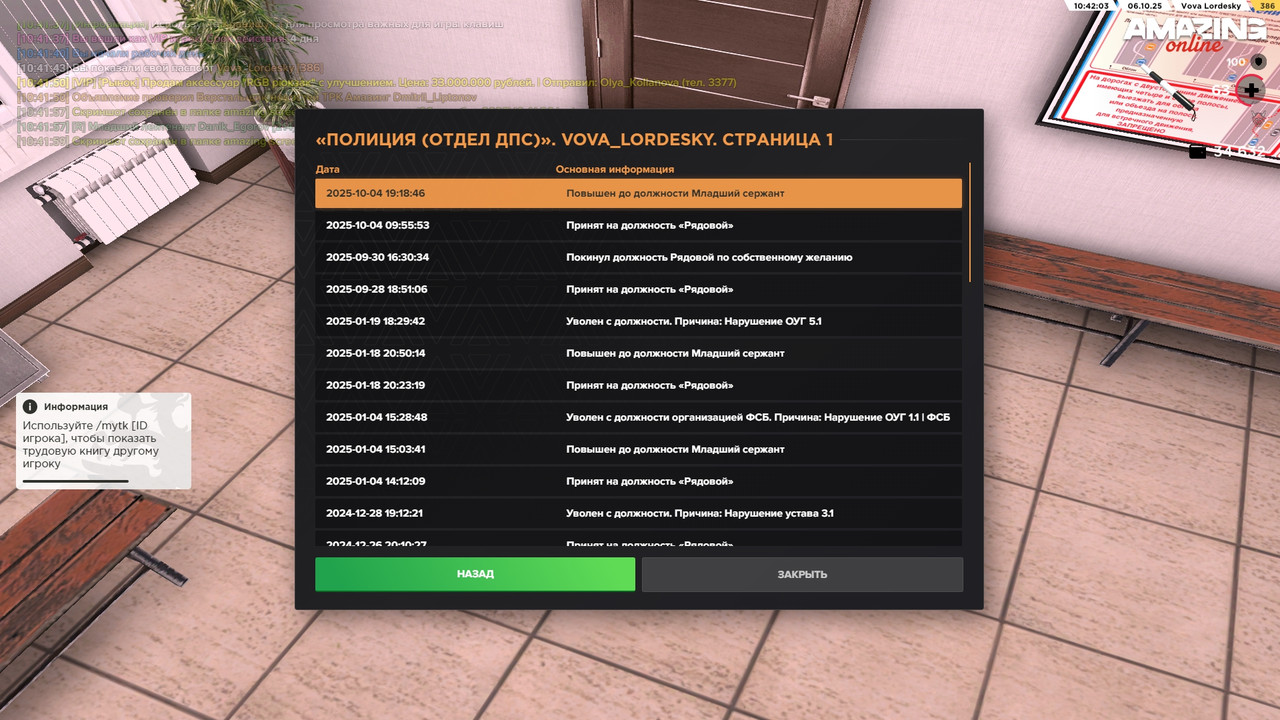The width and height of the screenshot is (1280, 720).
Task: Select the highlighted Младший сержант promotion entry
Action: [x=640, y=193]
